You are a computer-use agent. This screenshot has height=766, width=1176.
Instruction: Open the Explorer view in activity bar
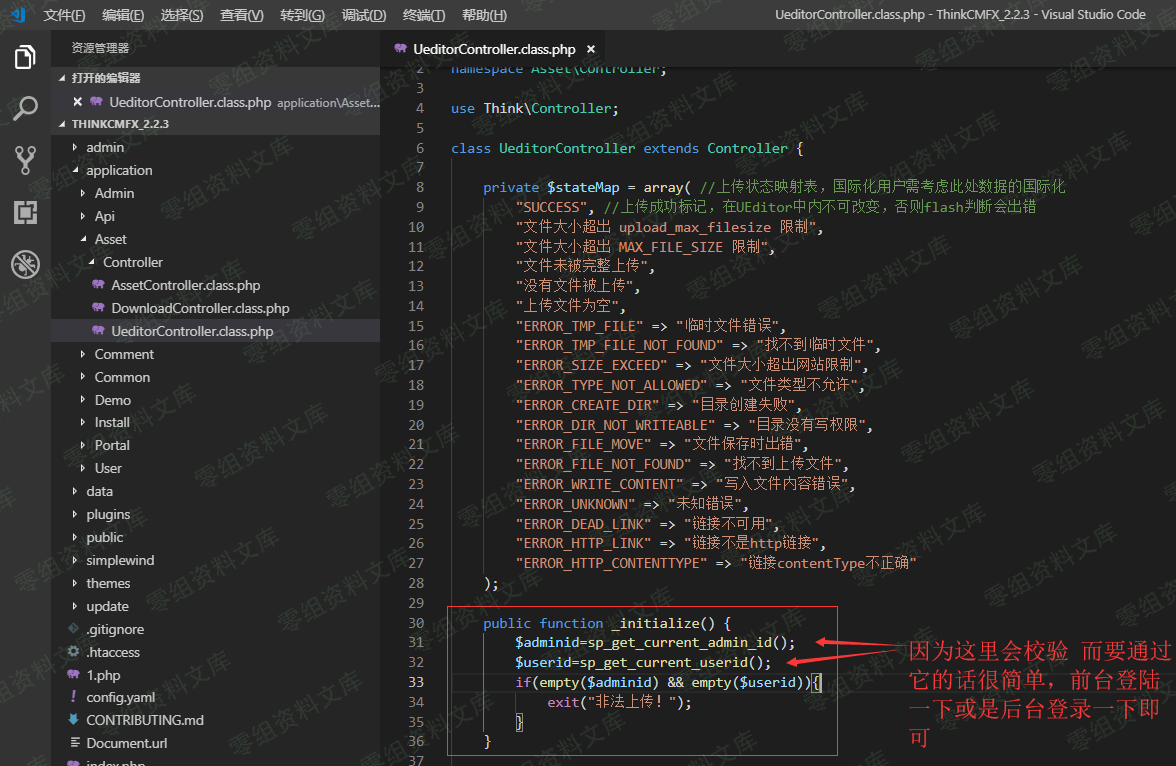point(25,57)
